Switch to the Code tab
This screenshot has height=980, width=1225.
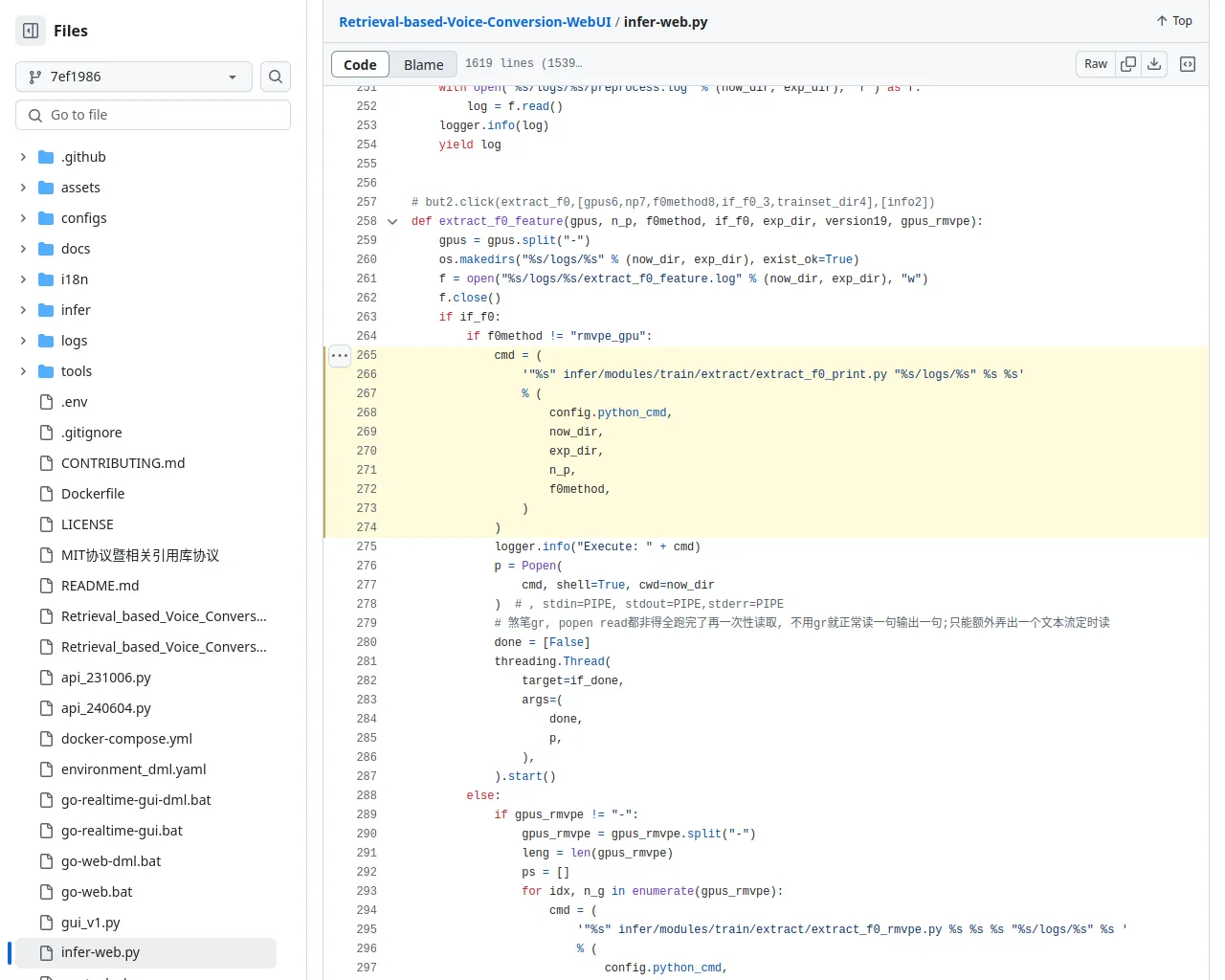[x=360, y=64]
